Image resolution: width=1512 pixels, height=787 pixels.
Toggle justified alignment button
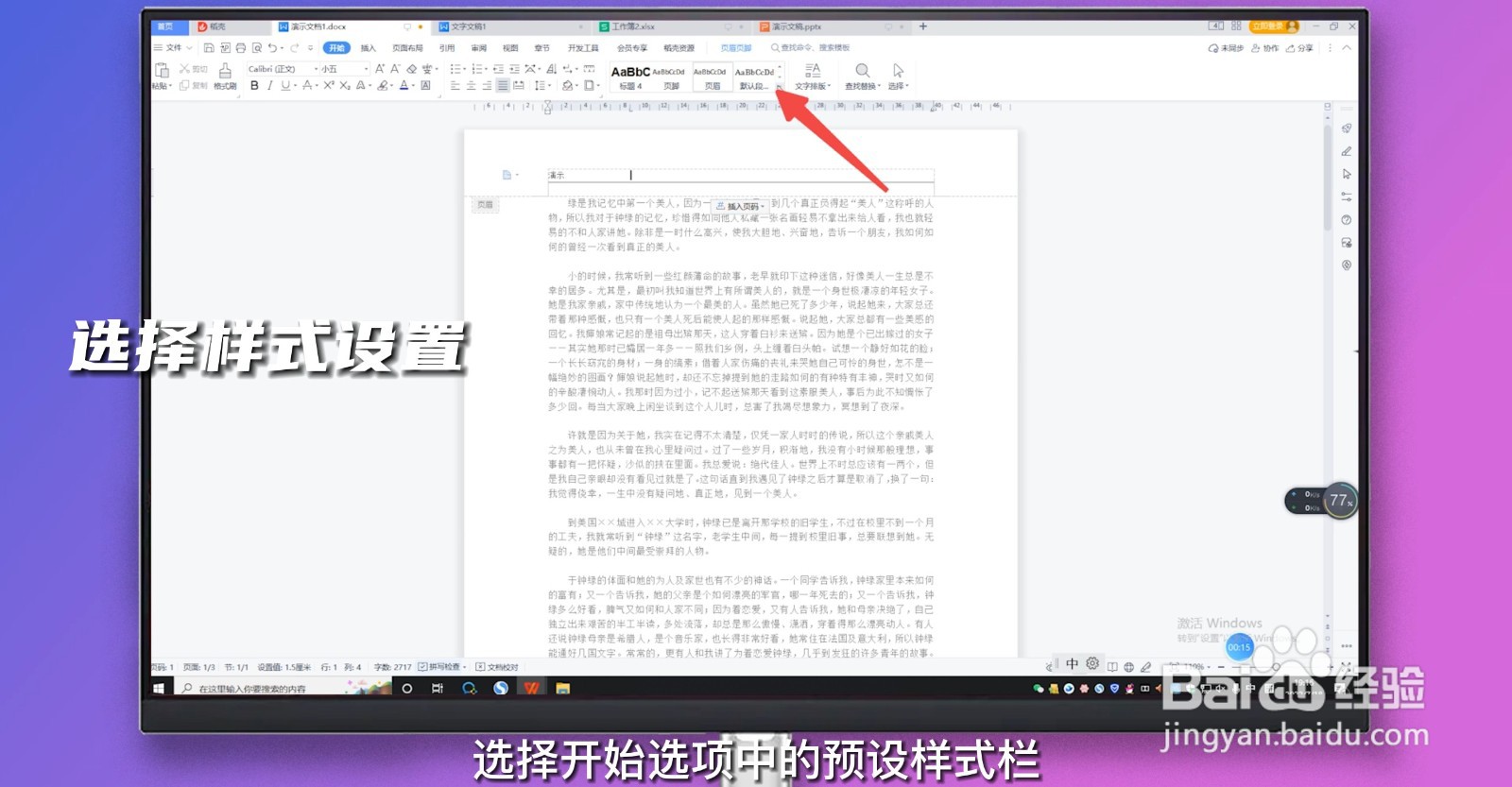coord(503,85)
